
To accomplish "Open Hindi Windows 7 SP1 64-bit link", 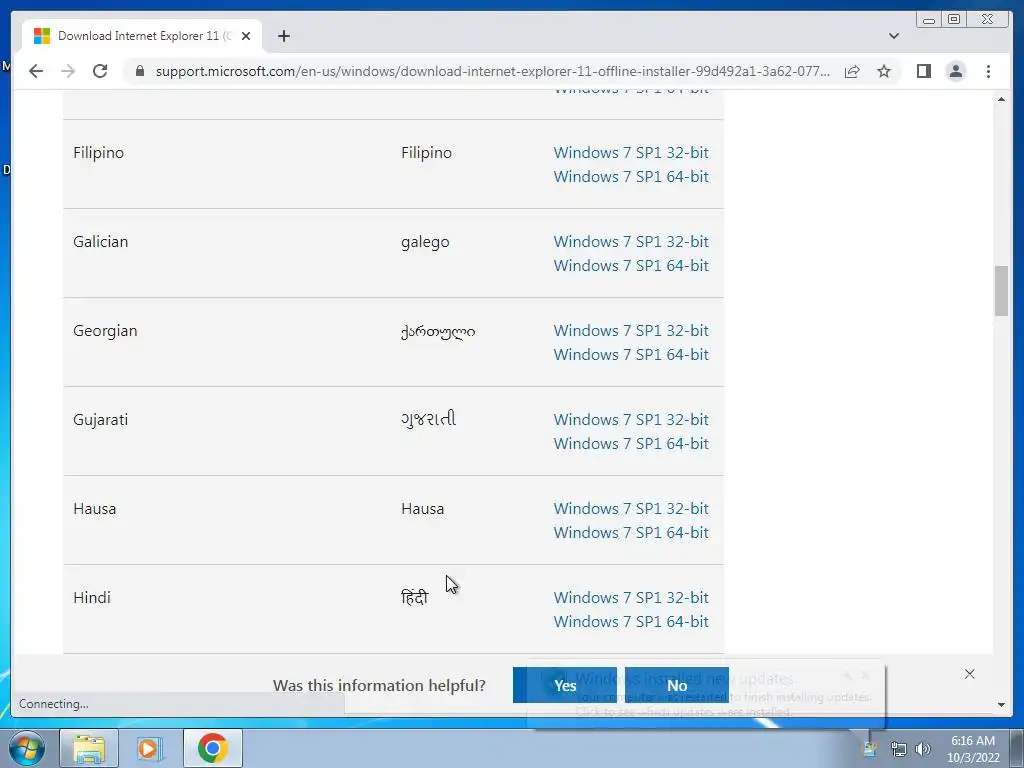I will tap(631, 621).
